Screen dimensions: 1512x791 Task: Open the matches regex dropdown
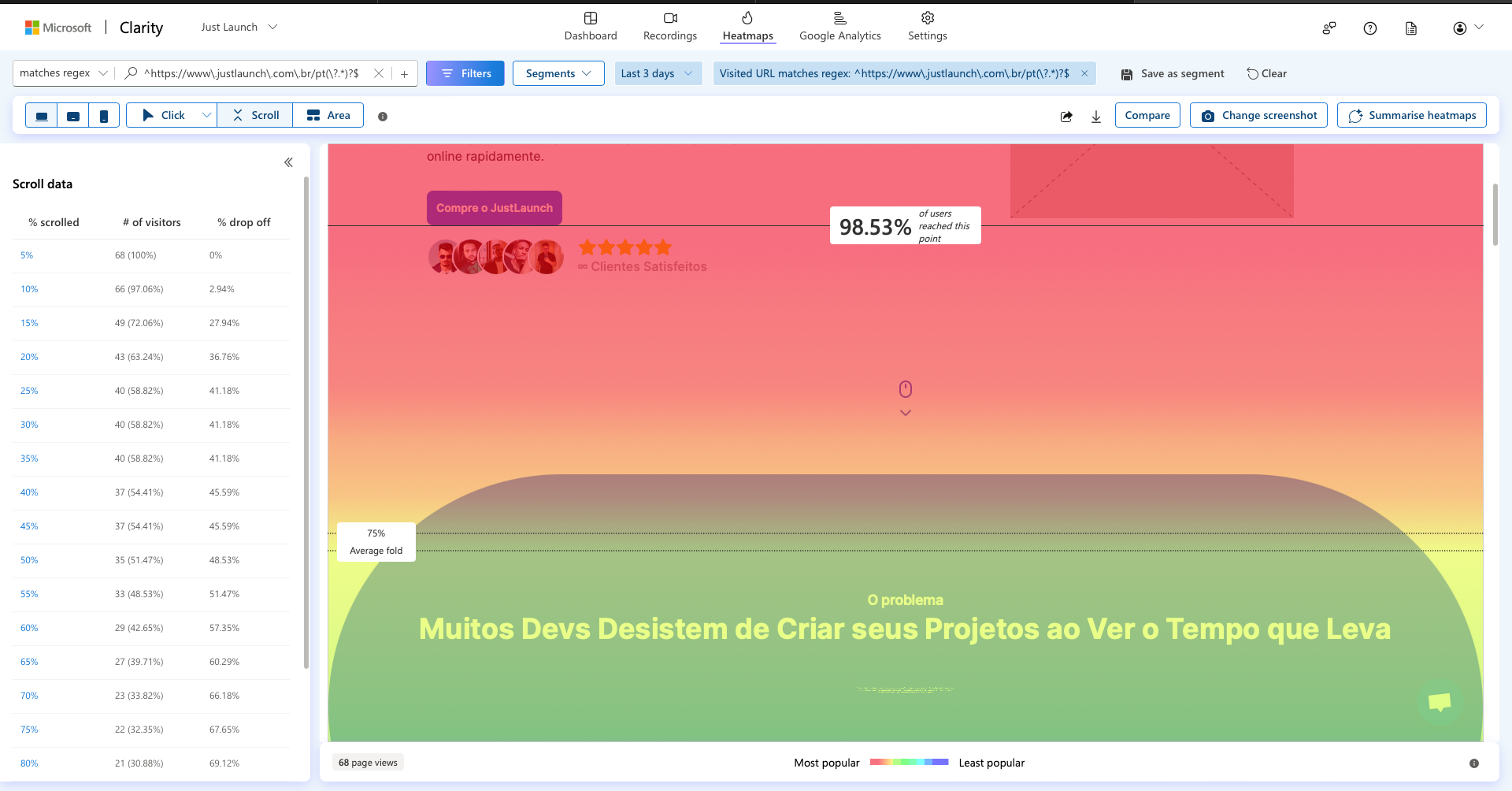63,73
